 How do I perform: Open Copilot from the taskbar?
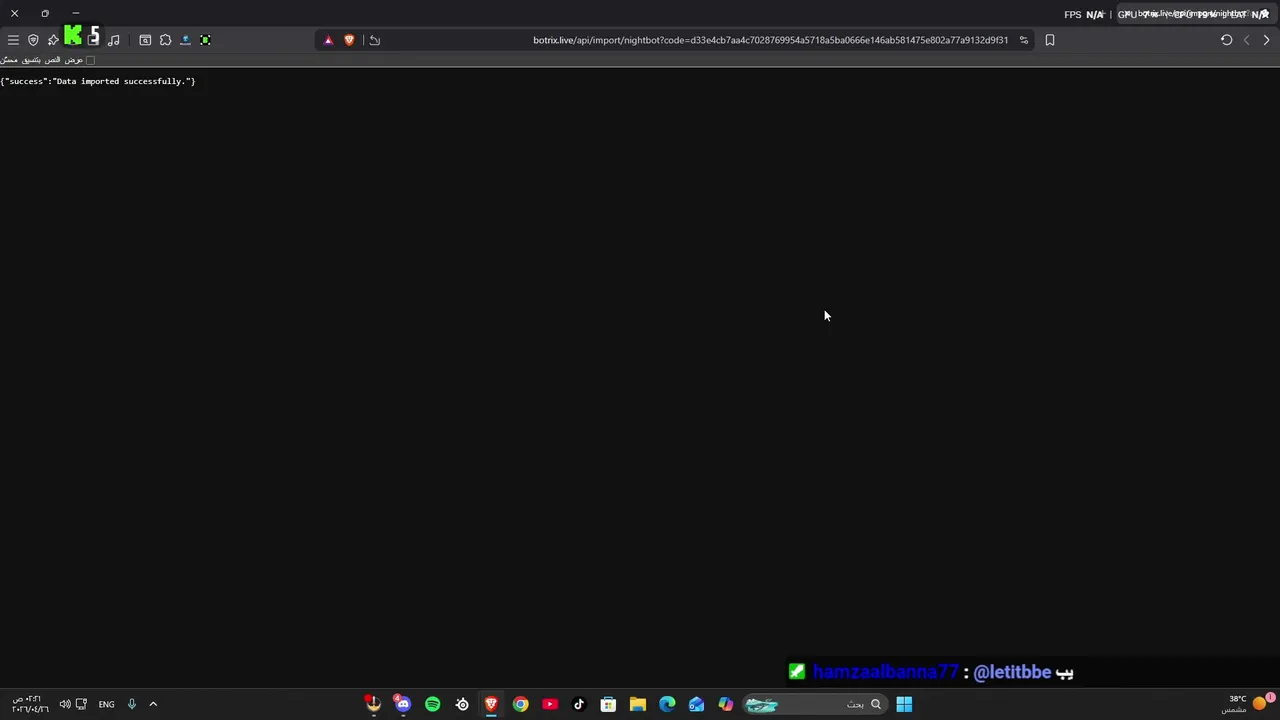click(x=725, y=704)
